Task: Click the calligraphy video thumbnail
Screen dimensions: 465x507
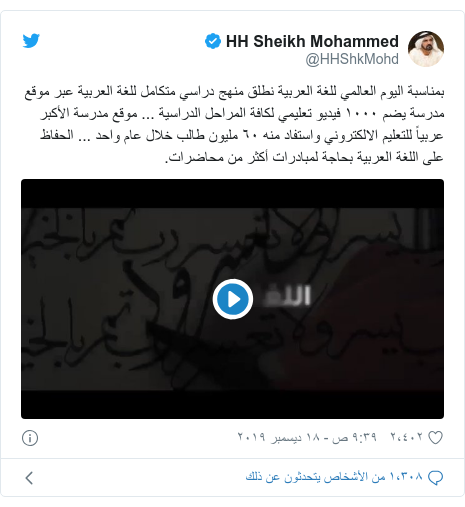Action: (232, 299)
